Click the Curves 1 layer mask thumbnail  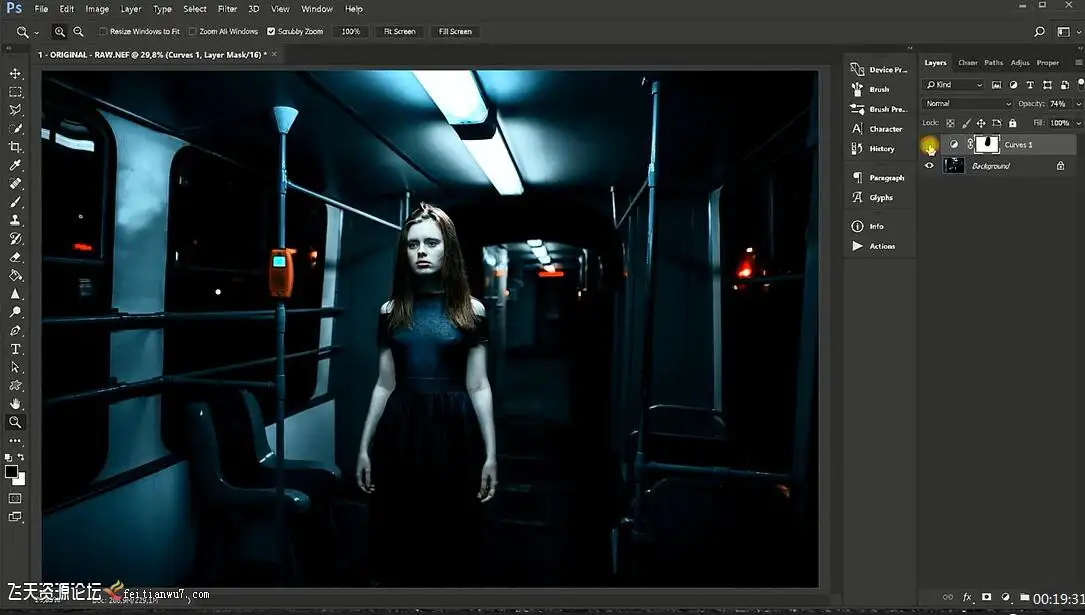[987, 144]
